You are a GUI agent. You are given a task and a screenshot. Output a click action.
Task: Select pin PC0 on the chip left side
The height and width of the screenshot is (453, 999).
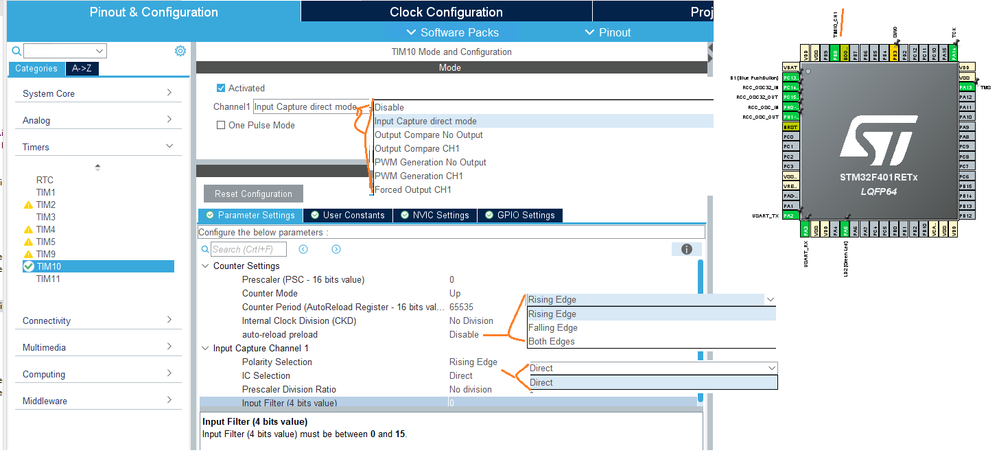point(791,137)
